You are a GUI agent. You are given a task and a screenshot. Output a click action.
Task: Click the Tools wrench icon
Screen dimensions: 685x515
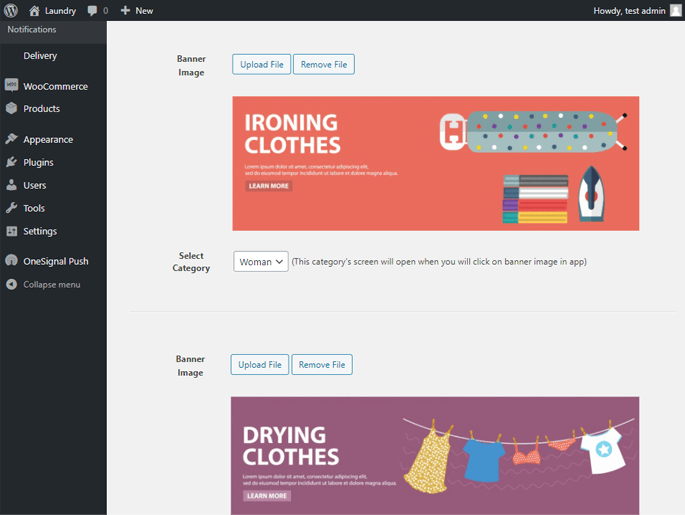coord(11,208)
